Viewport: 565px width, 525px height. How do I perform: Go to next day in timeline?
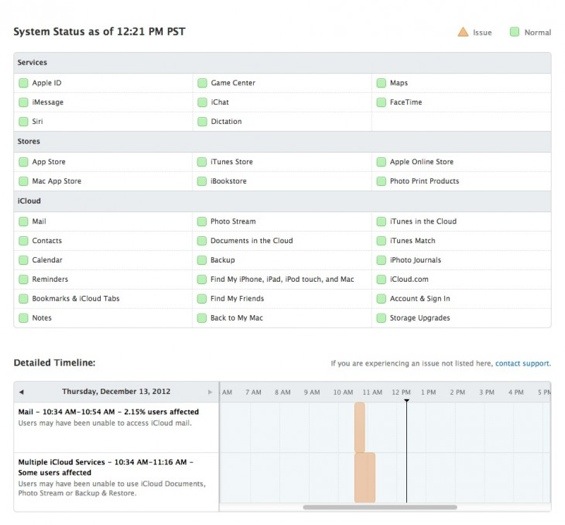pyautogui.click(x=210, y=392)
